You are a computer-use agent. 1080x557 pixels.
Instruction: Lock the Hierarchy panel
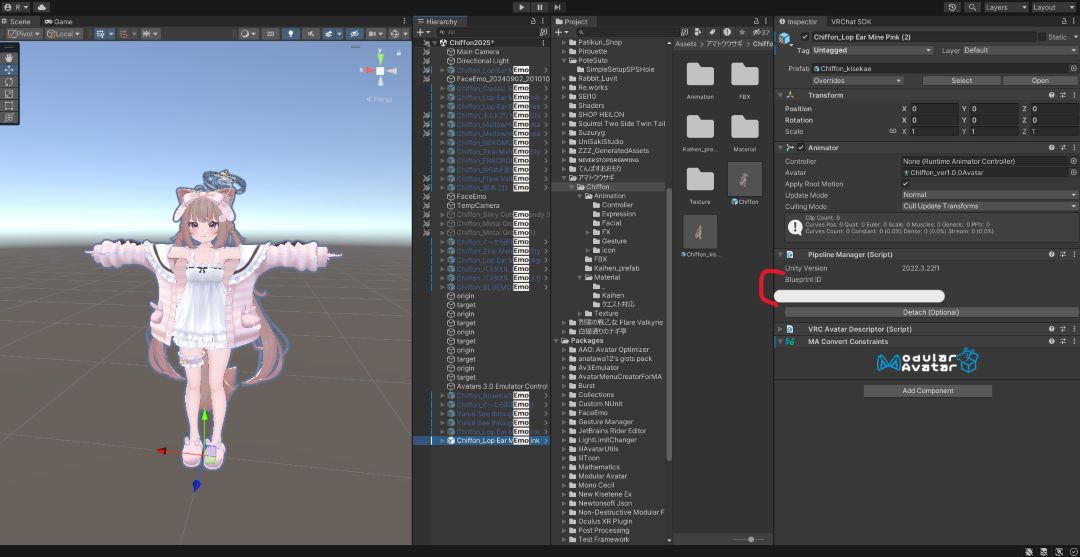(x=533, y=21)
